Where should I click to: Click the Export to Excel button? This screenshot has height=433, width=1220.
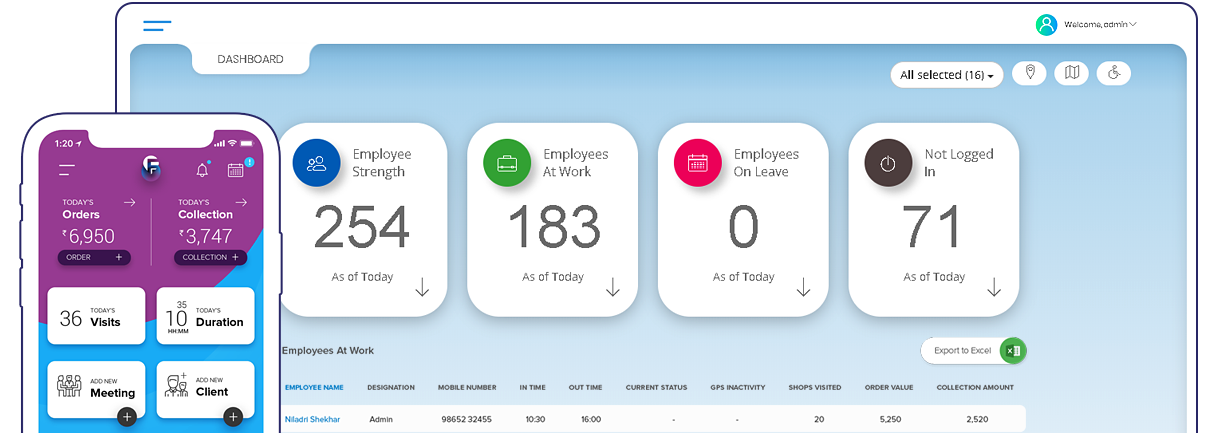973,350
